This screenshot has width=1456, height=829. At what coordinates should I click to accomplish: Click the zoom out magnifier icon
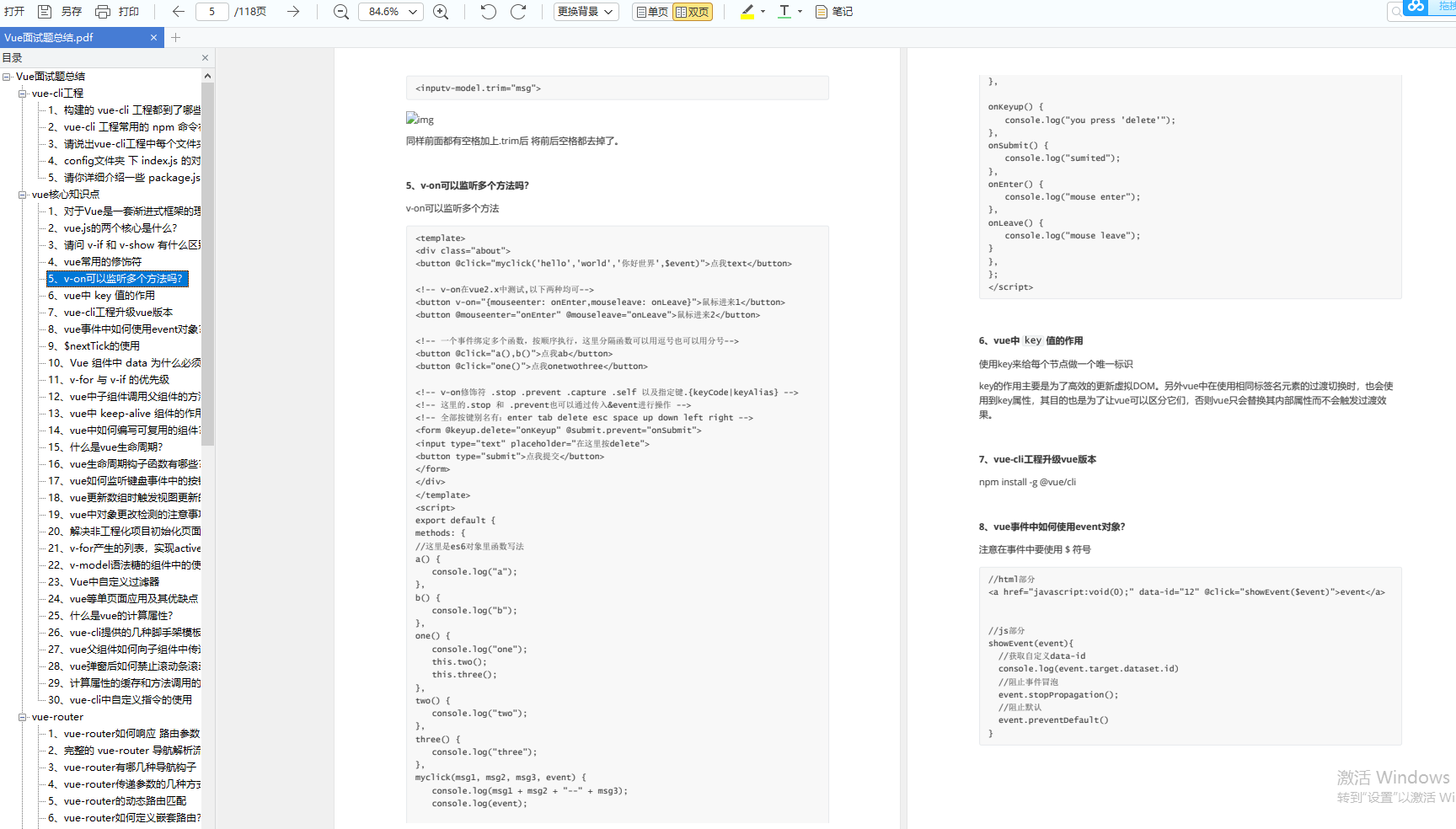point(340,12)
